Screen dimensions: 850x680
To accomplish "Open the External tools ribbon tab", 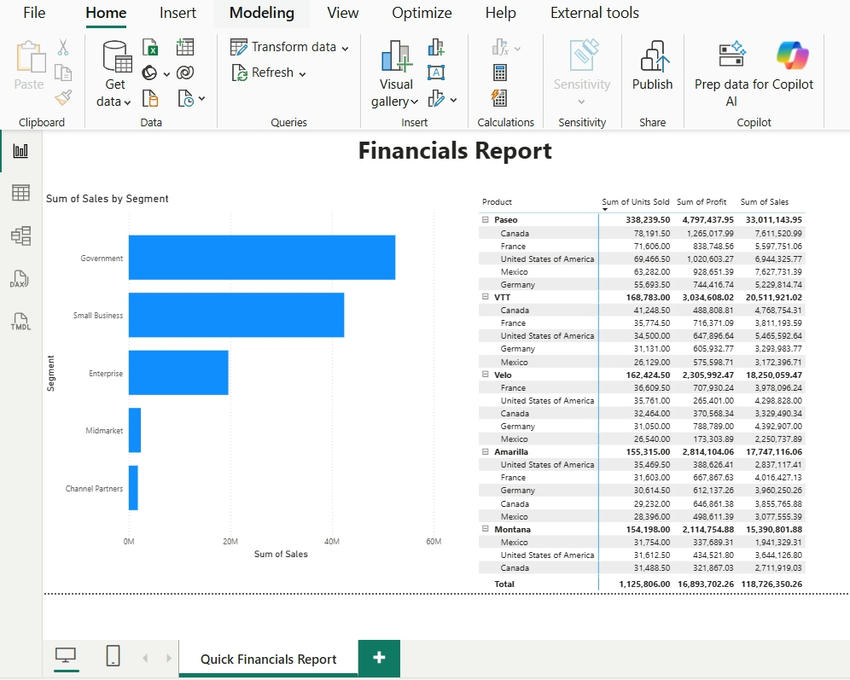I will (x=594, y=13).
